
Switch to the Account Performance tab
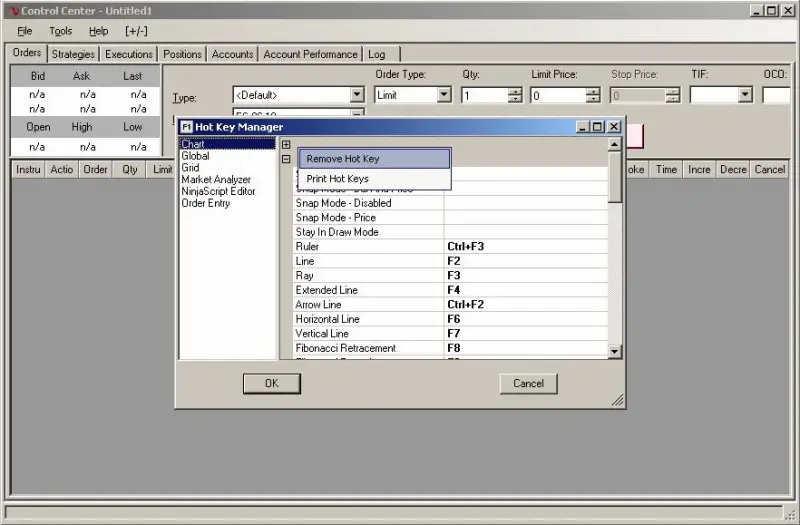[310, 54]
